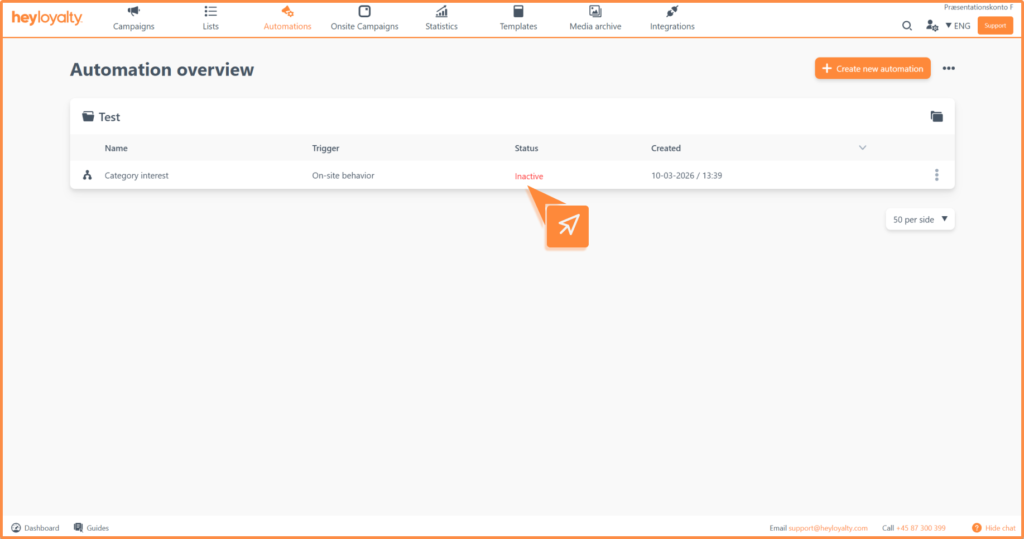Click the sort chevron in table header
Image resolution: width=1024 pixels, height=539 pixels.
coord(862,148)
